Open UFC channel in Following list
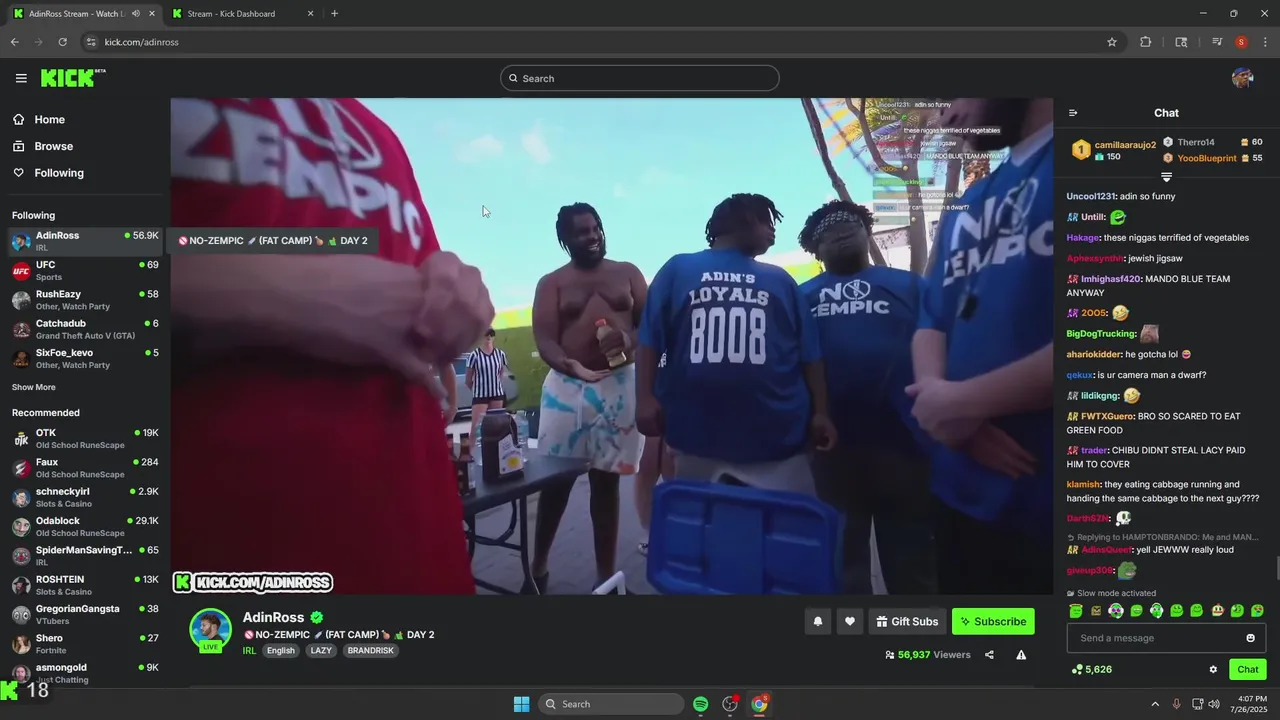Screen dimensions: 1280x720 pyautogui.click(x=85, y=271)
